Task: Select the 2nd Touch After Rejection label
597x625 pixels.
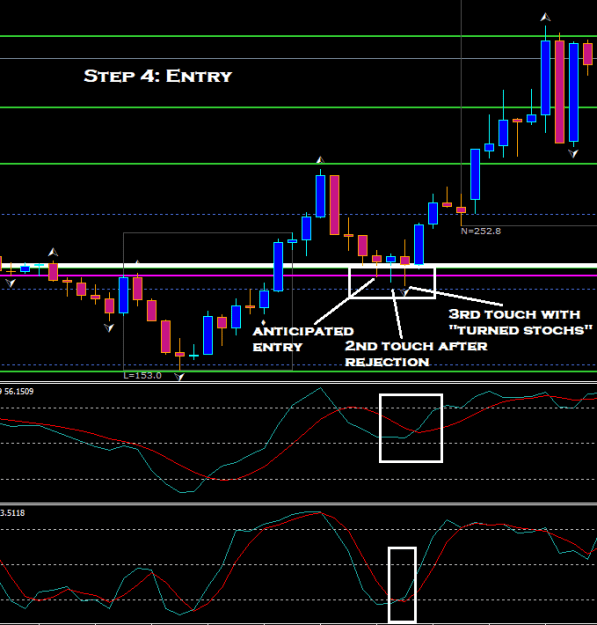Action: coord(416,354)
